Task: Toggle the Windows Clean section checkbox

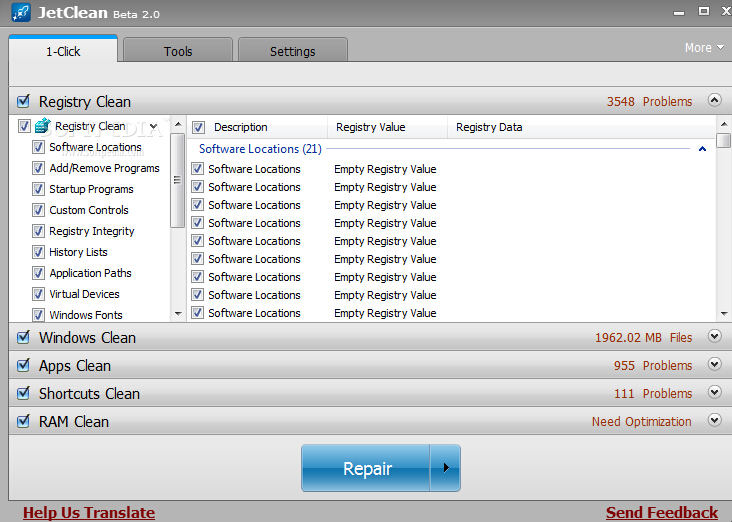Action: point(23,337)
